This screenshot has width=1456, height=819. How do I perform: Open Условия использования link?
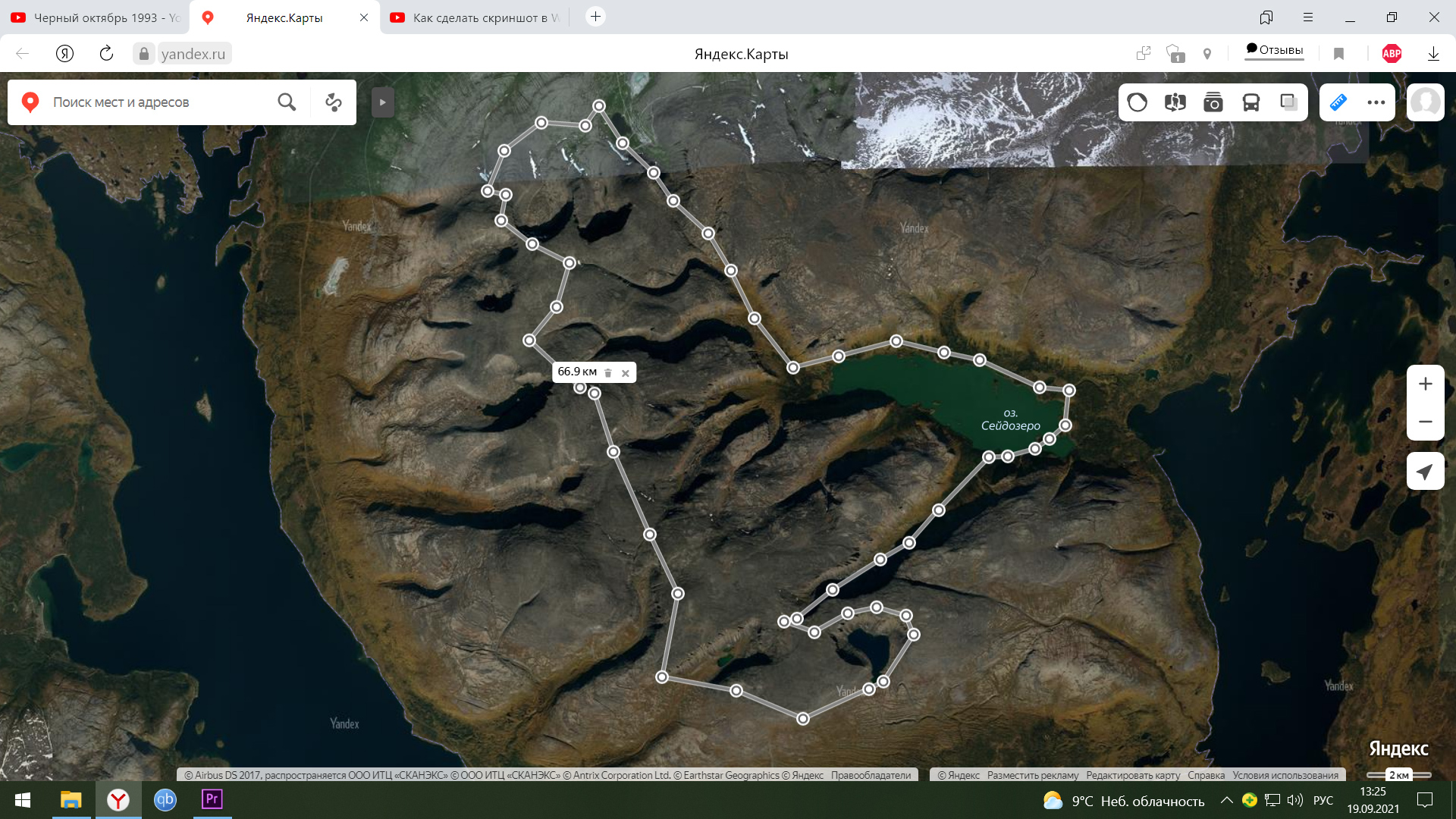1285,775
